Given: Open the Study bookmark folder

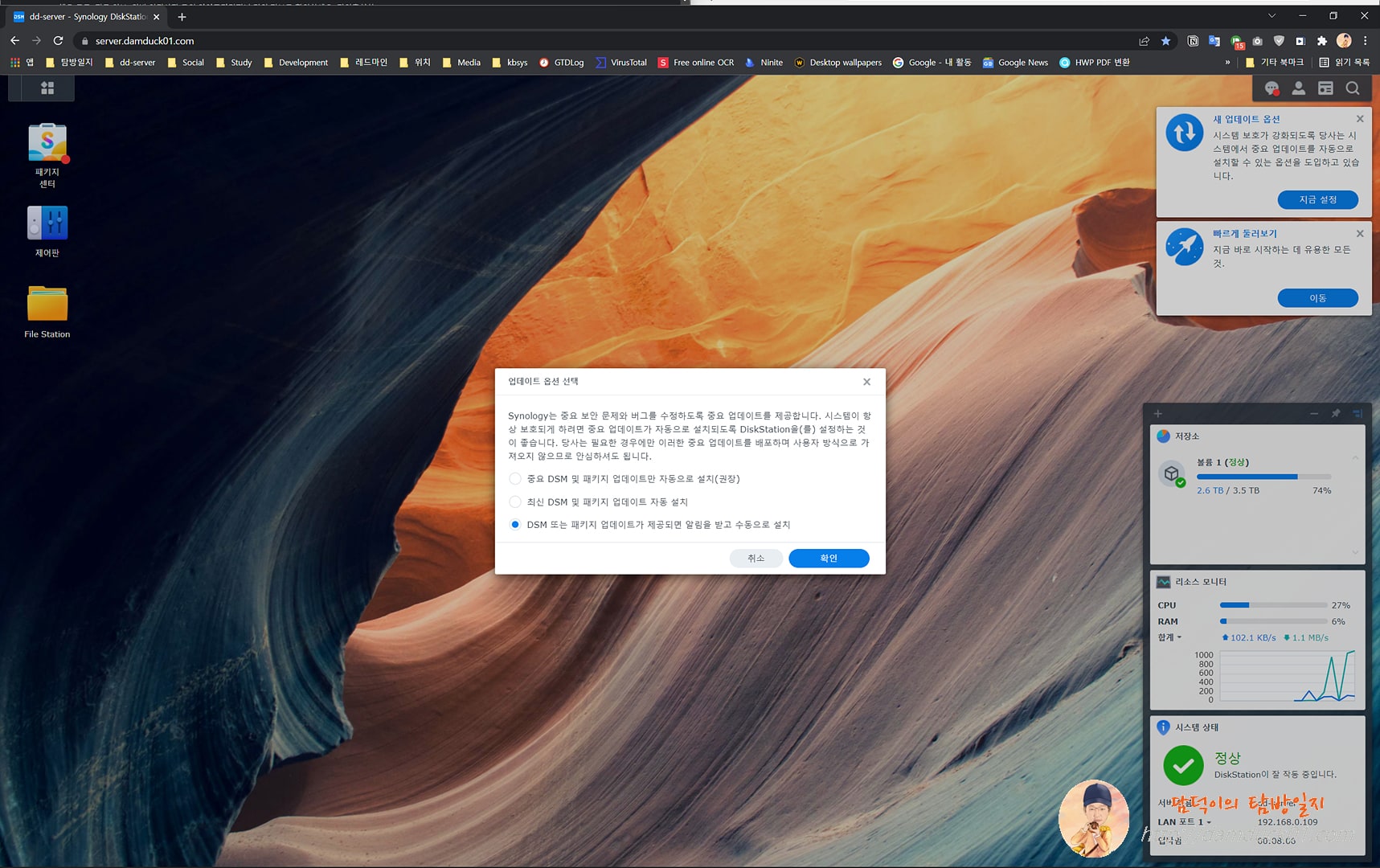Looking at the screenshot, I should [x=234, y=63].
